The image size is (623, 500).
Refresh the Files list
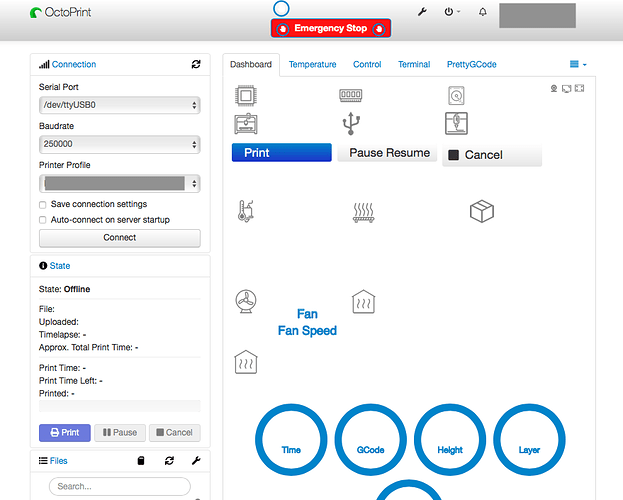(169, 461)
